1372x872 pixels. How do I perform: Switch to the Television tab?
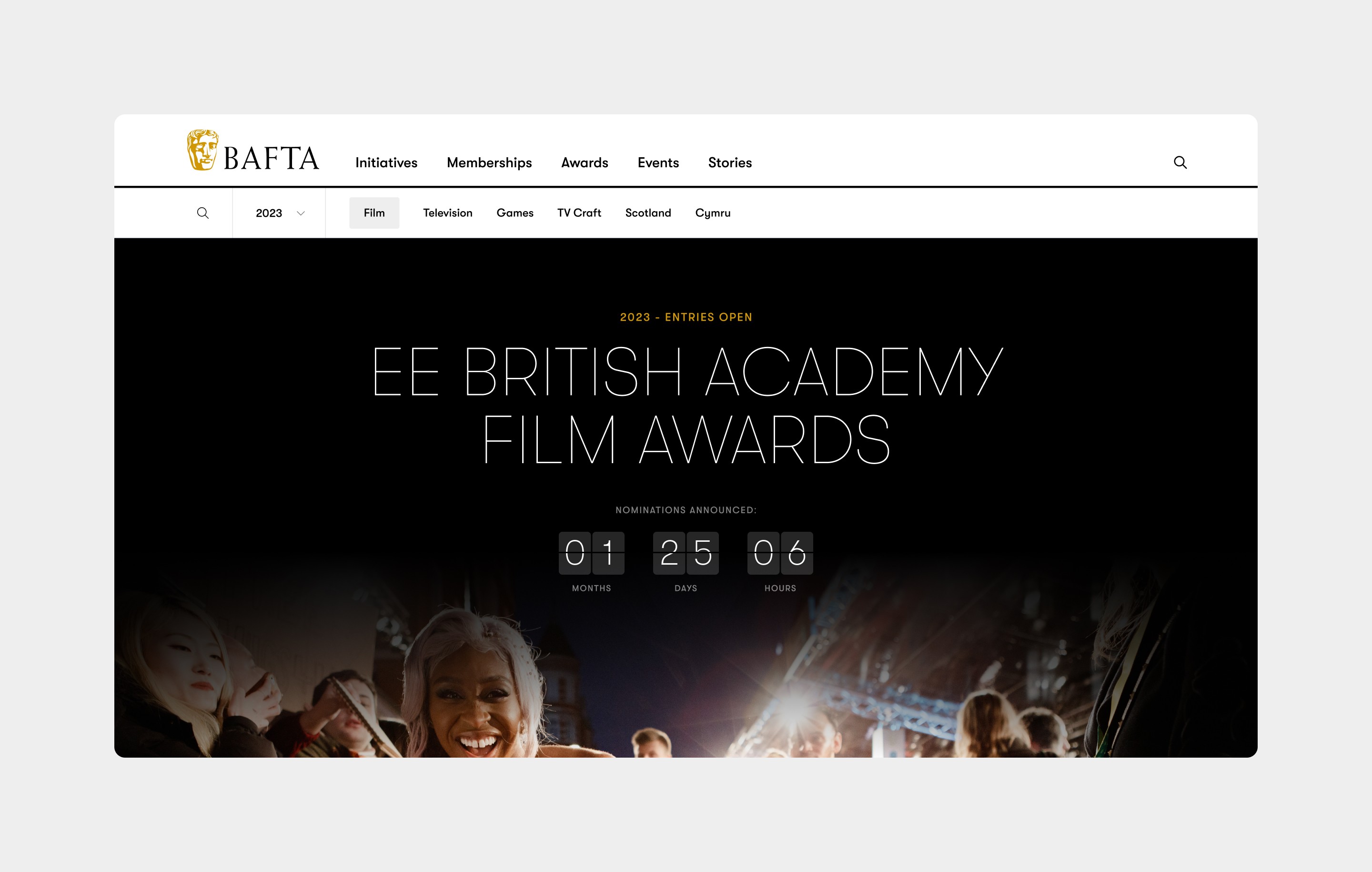[x=447, y=213]
